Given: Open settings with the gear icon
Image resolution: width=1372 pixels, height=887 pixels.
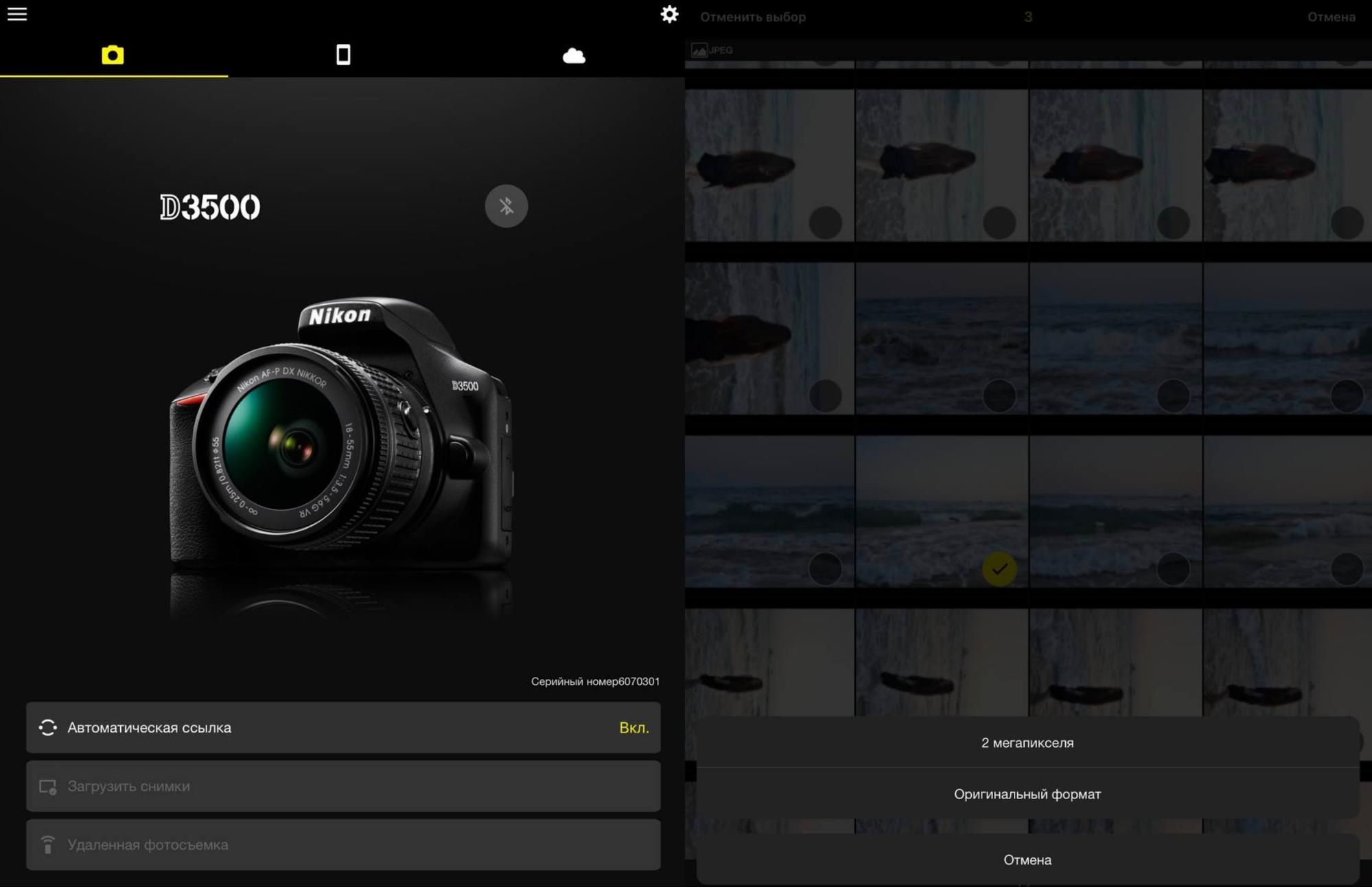Looking at the screenshot, I should click(669, 14).
